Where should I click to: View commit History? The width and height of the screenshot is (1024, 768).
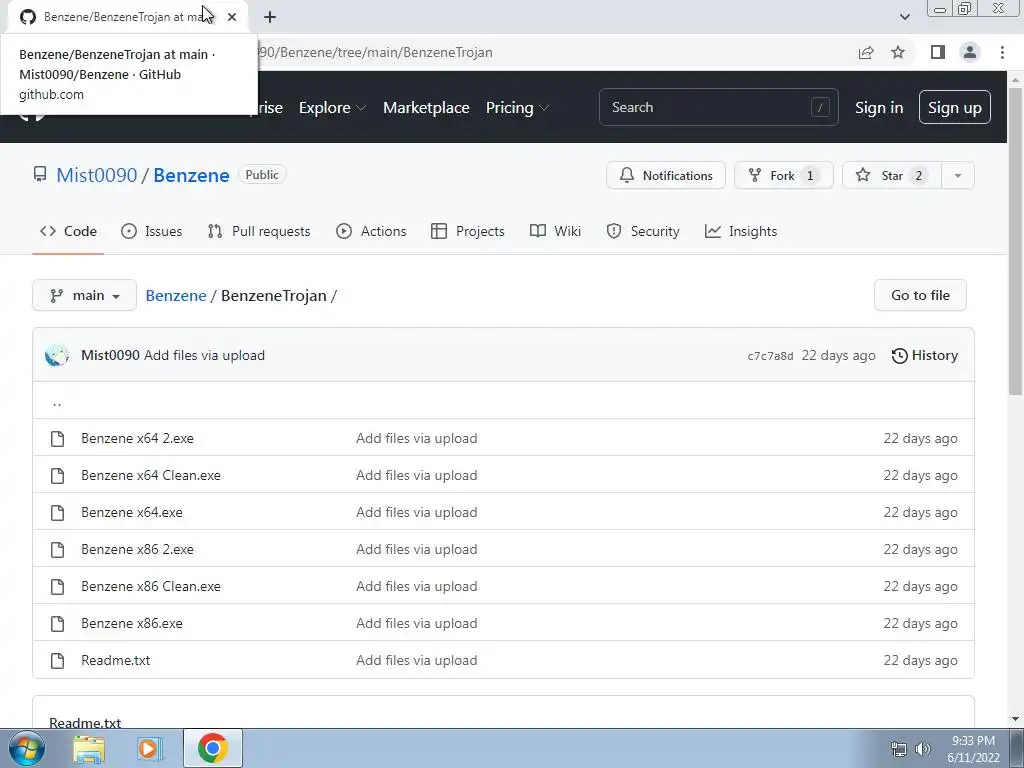tap(925, 355)
